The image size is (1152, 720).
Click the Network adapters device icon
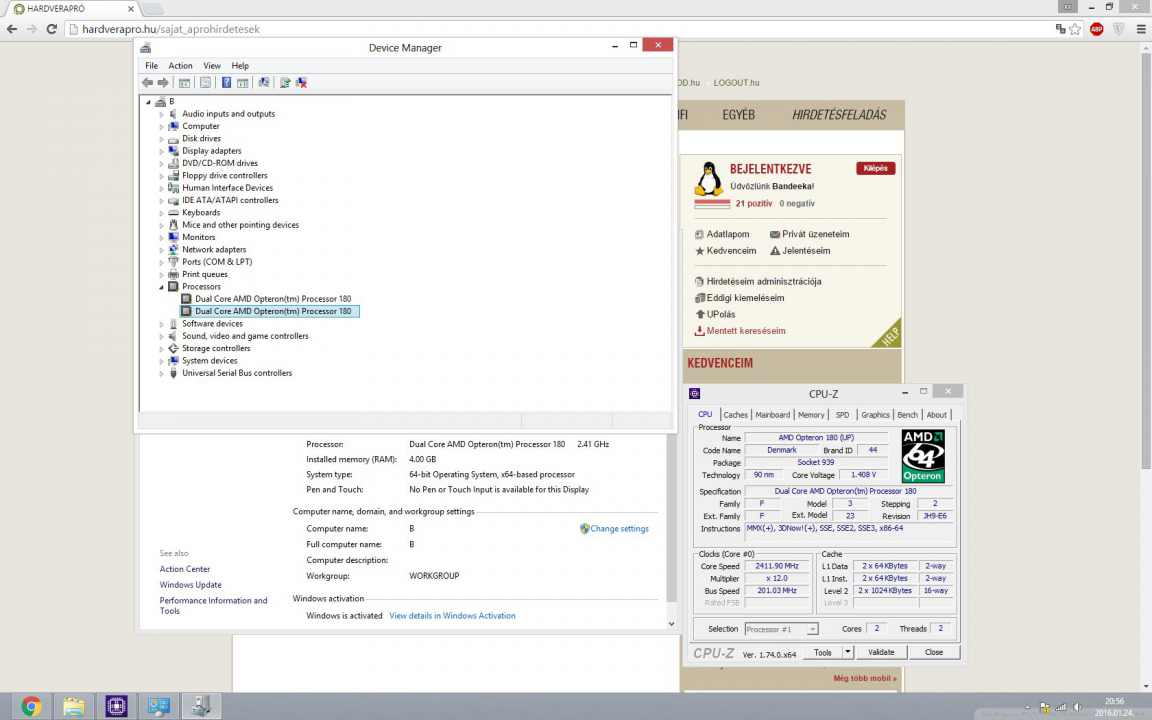tap(173, 249)
